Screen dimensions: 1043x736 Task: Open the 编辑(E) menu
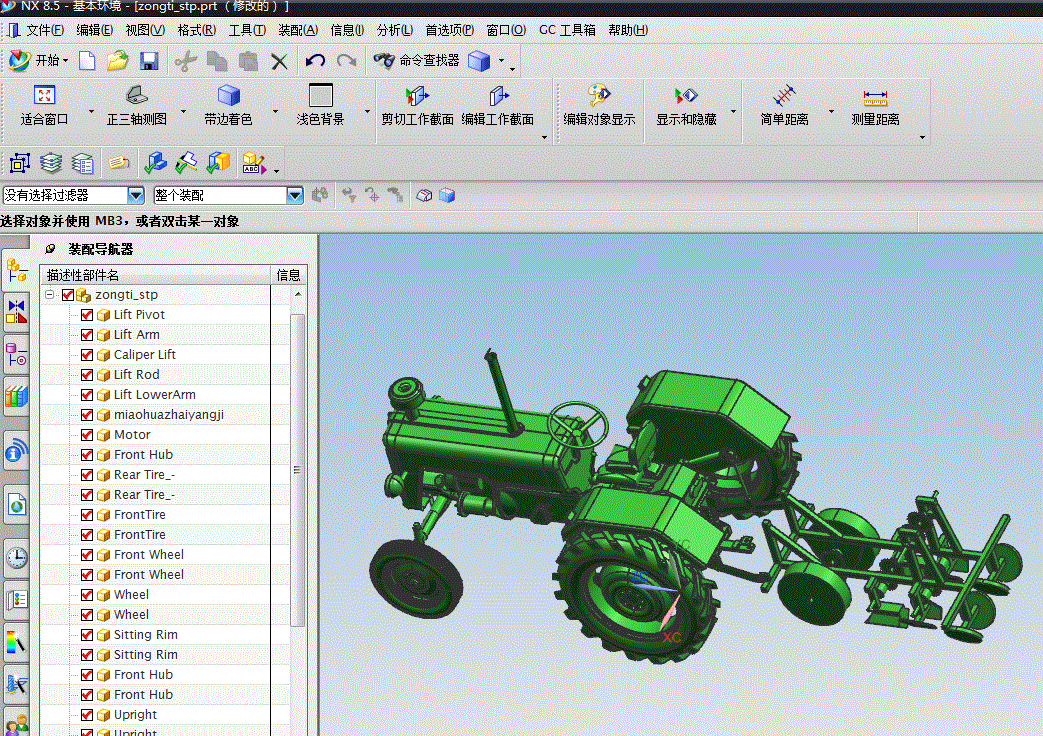[94, 31]
